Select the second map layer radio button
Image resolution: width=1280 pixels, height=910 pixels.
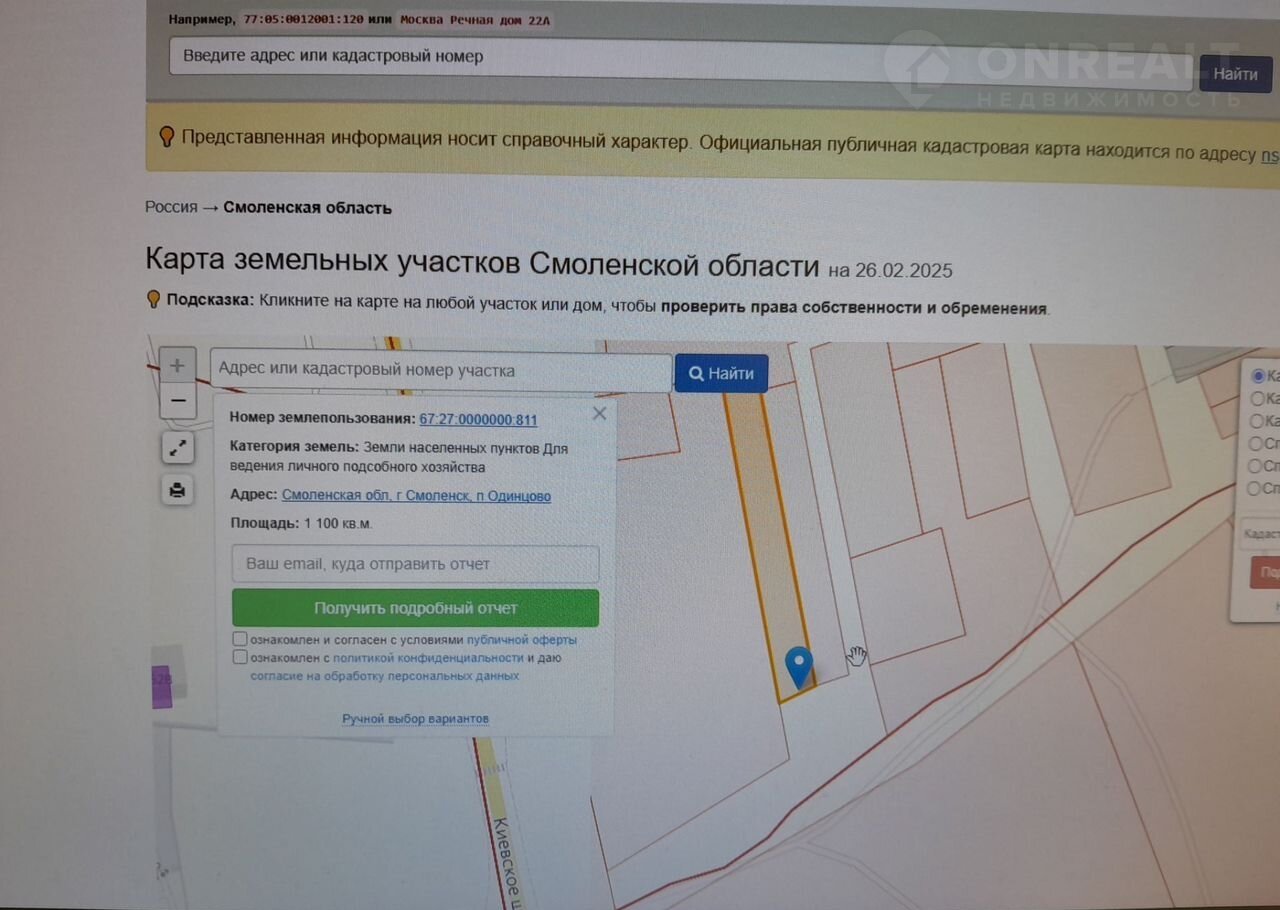coord(1257,398)
